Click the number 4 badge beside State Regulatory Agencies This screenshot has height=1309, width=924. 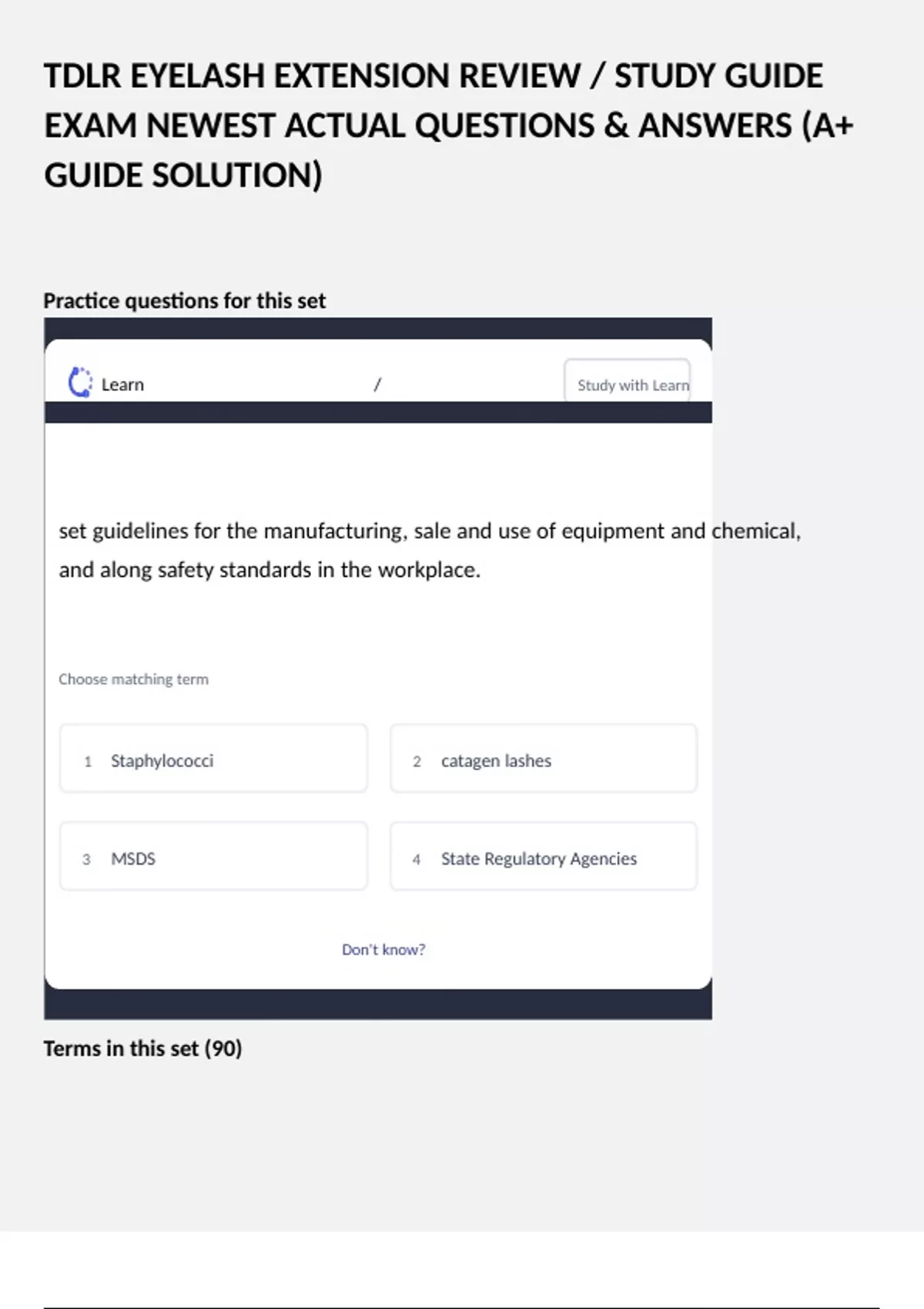click(417, 859)
